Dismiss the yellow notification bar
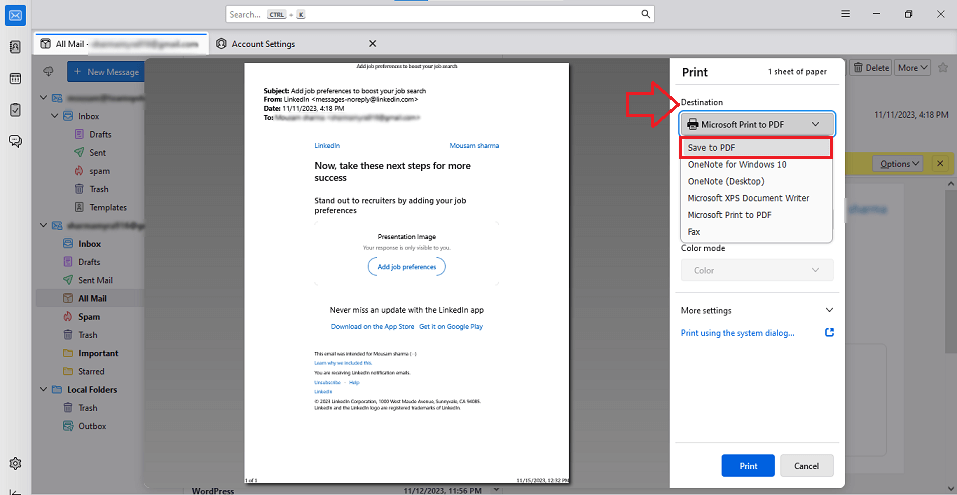The image size is (957, 495). click(x=940, y=164)
